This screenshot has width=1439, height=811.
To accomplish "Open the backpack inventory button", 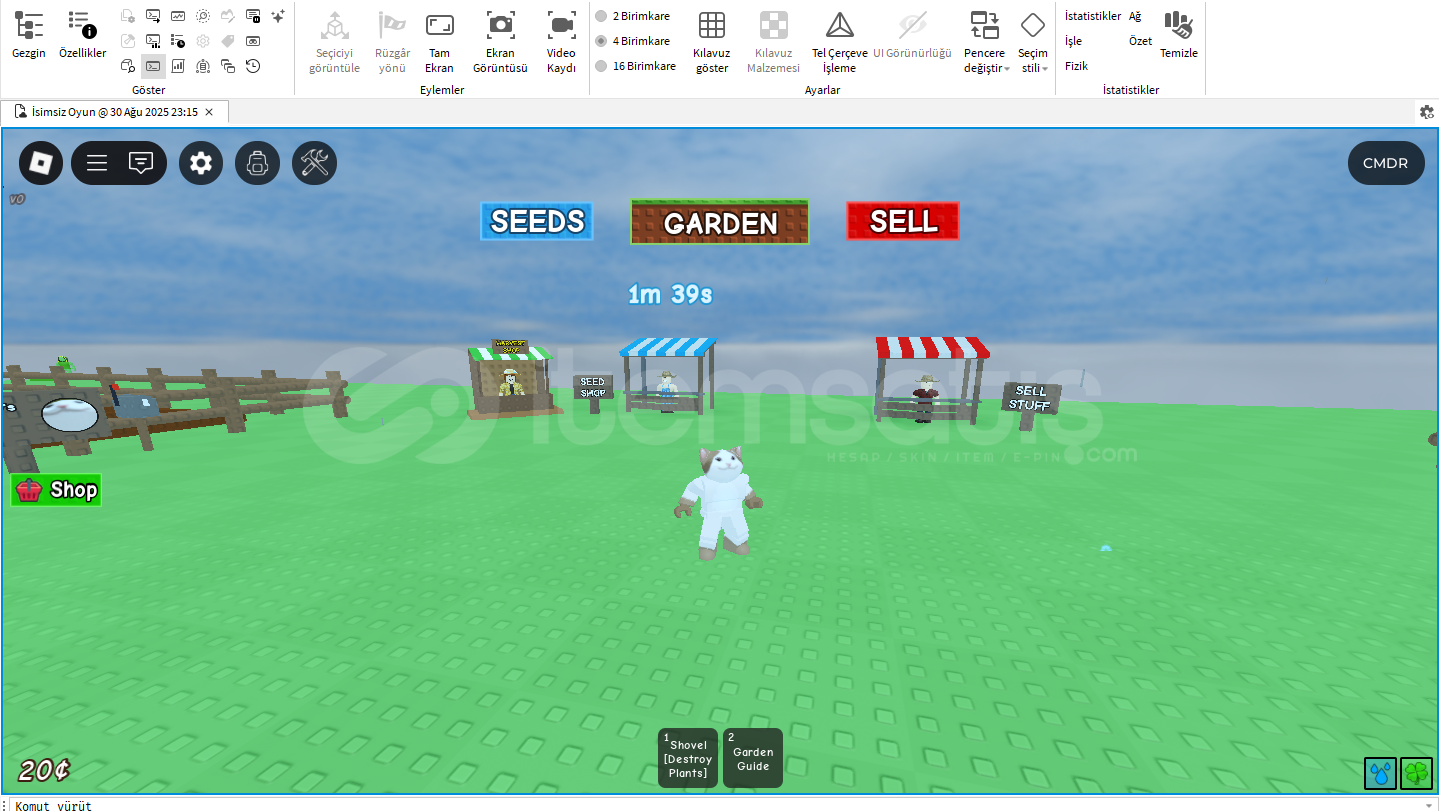I will pyautogui.click(x=257, y=162).
